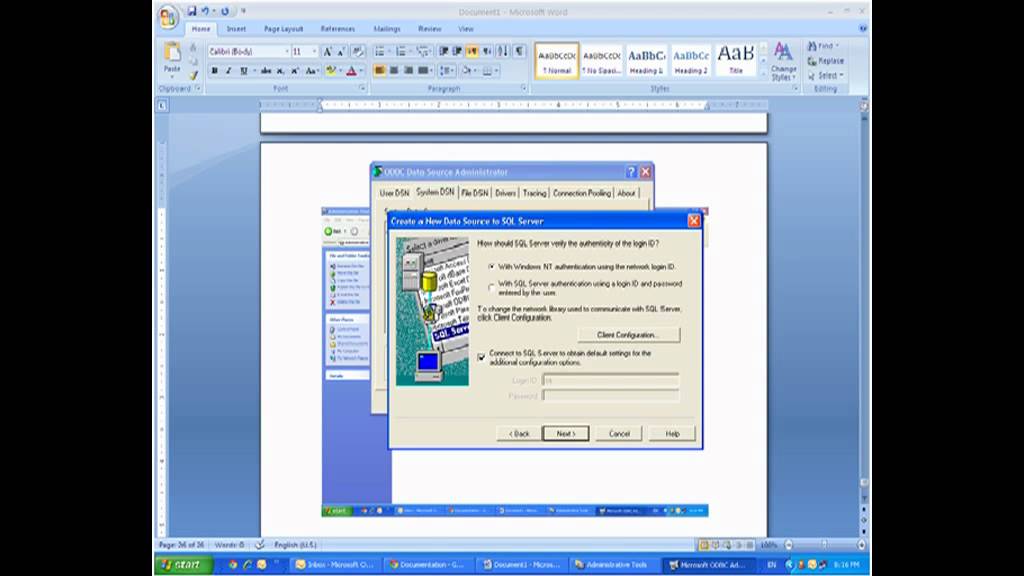Viewport: 1024px width, 576px height.
Task: Apply Superscript formatting
Action: pos(295,71)
